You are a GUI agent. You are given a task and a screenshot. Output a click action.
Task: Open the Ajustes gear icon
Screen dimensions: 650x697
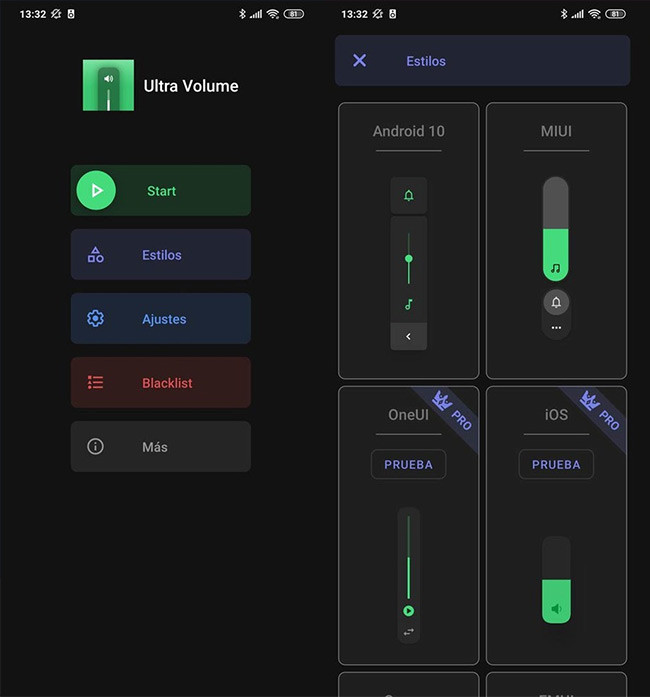tap(96, 318)
